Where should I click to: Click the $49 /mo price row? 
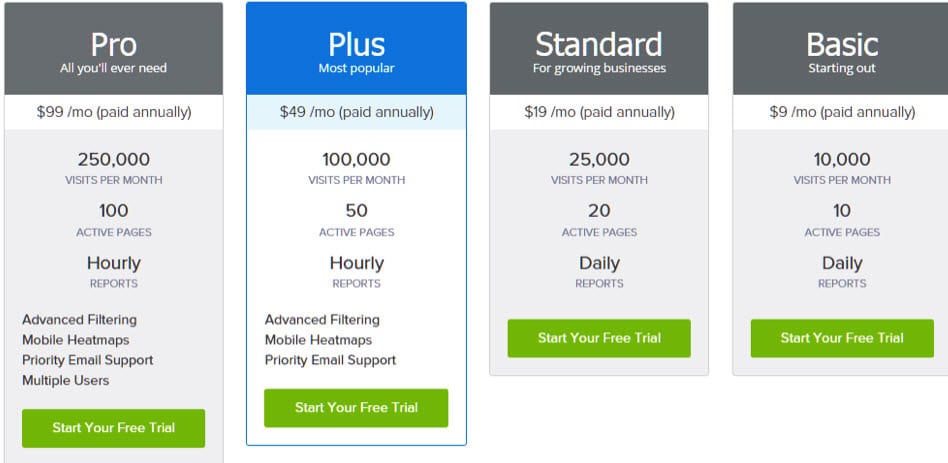356,112
